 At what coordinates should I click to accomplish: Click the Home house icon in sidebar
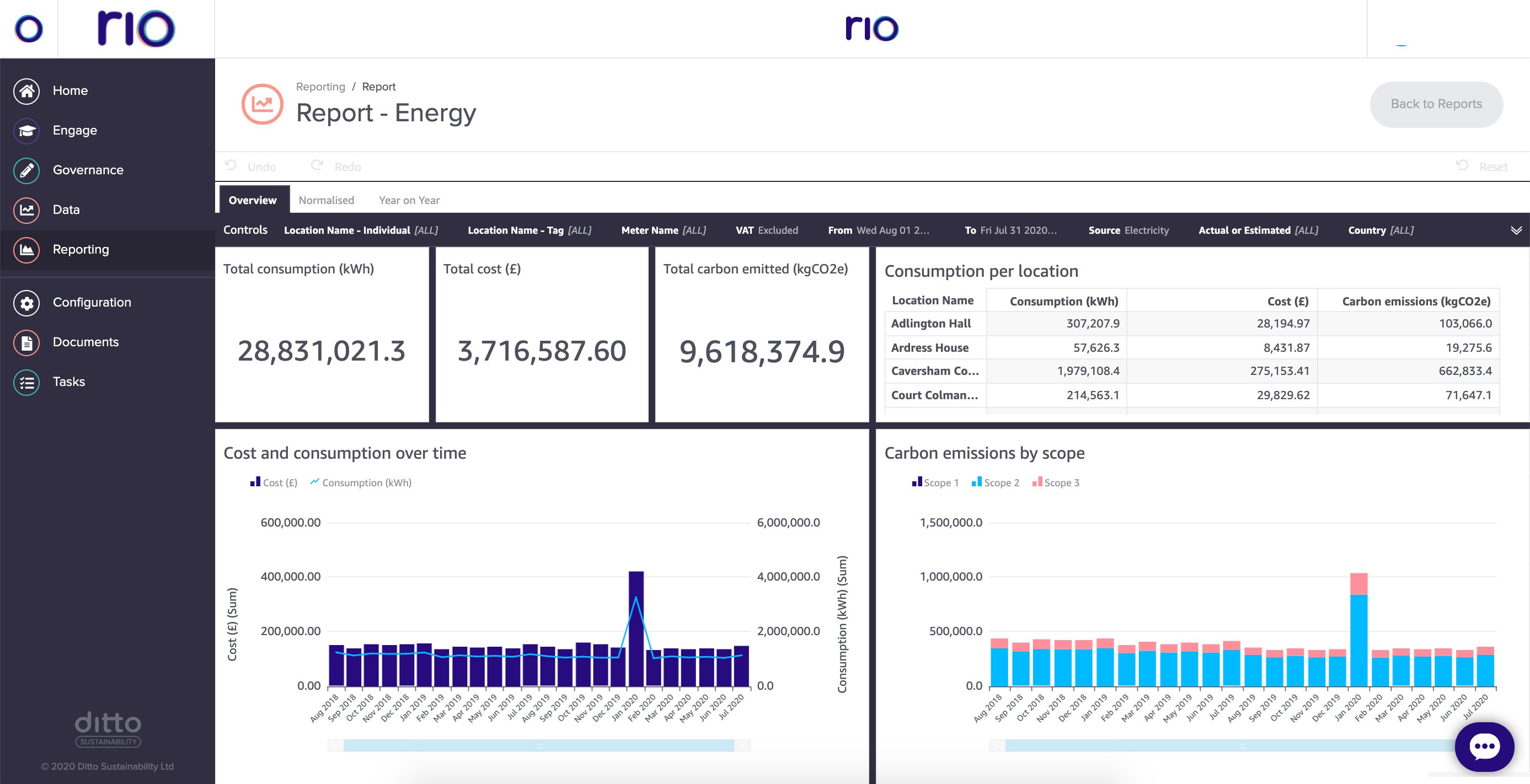pyautogui.click(x=26, y=91)
